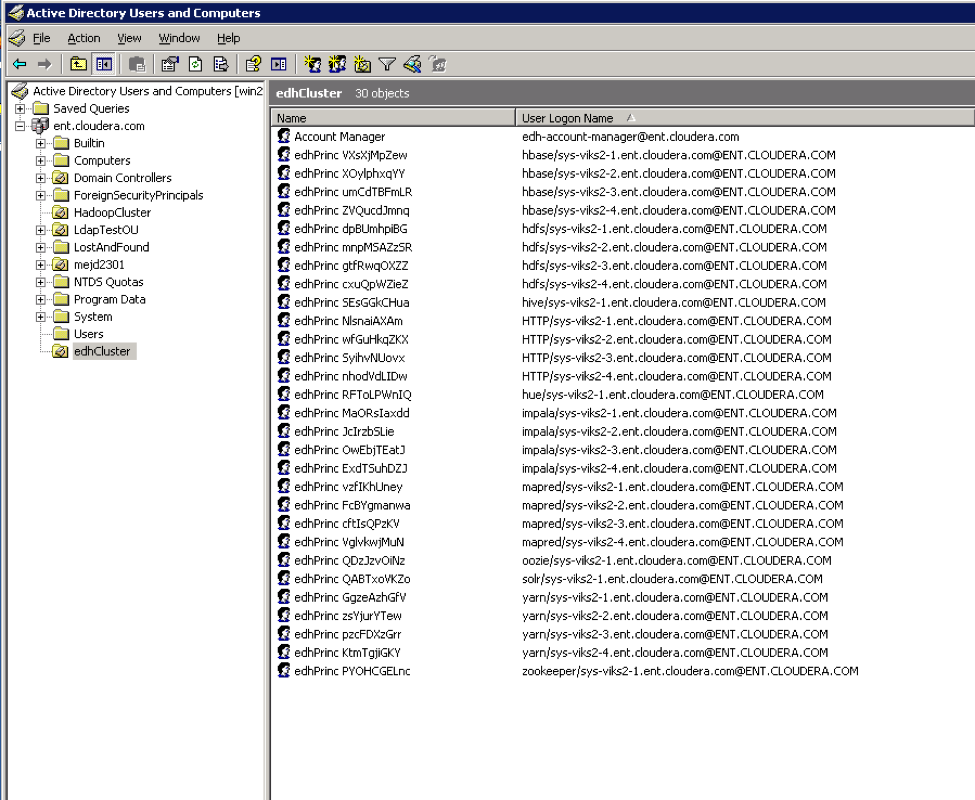Sort by User Logon Name column header
The image size is (975, 800).
[x=567, y=118]
